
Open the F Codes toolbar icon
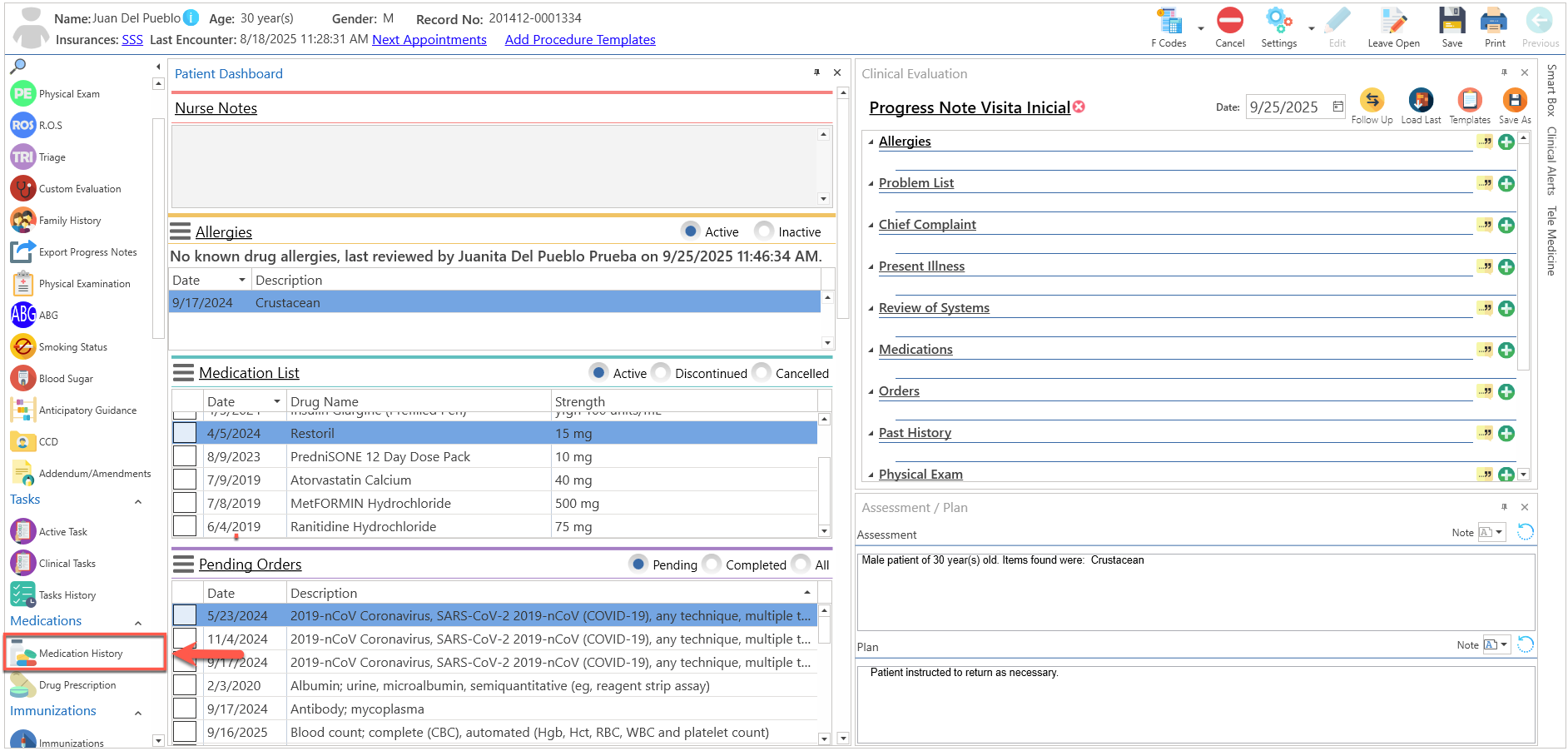tap(1170, 22)
